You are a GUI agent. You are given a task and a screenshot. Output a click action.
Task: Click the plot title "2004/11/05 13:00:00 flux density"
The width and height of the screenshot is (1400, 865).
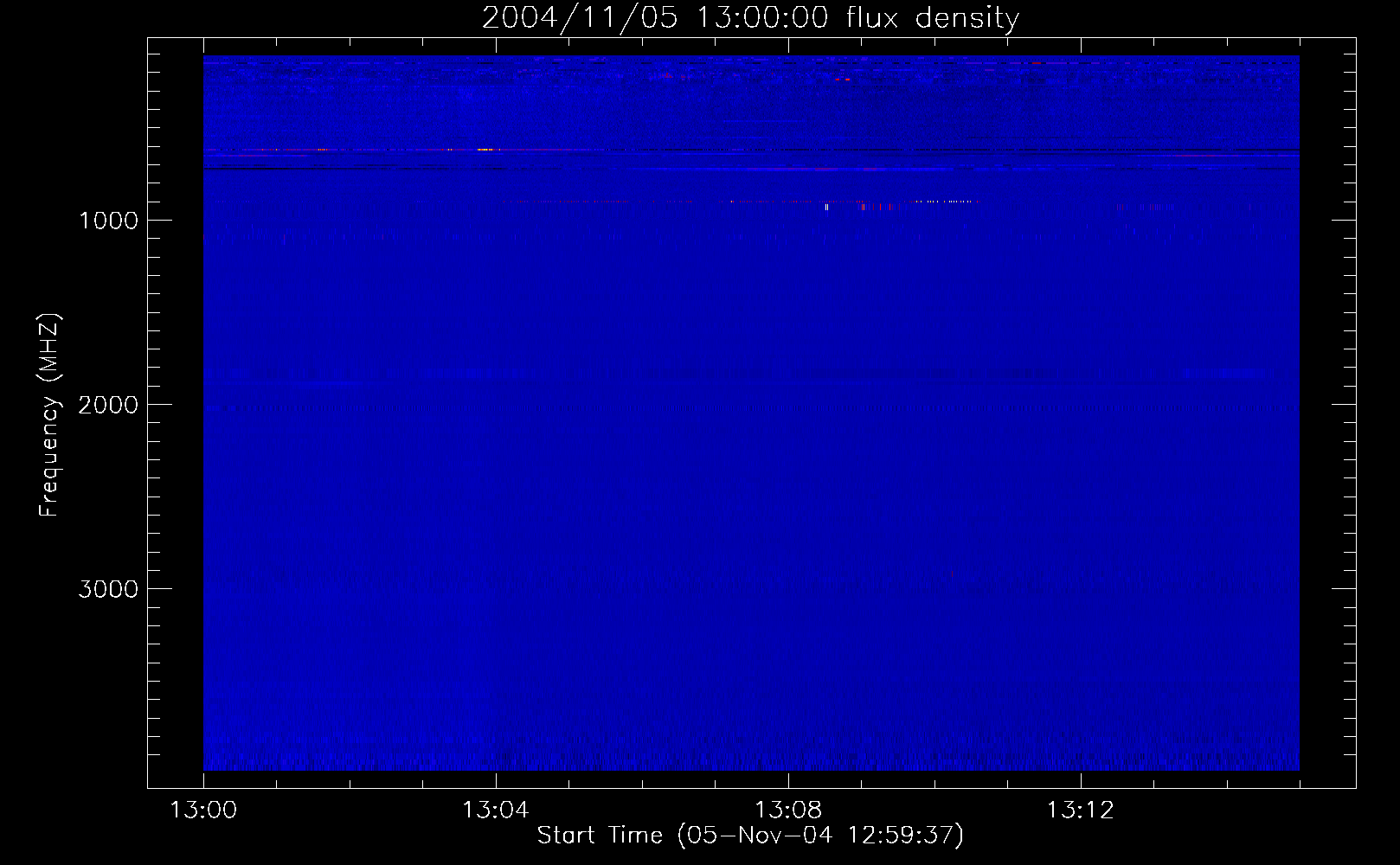(750, 18)
